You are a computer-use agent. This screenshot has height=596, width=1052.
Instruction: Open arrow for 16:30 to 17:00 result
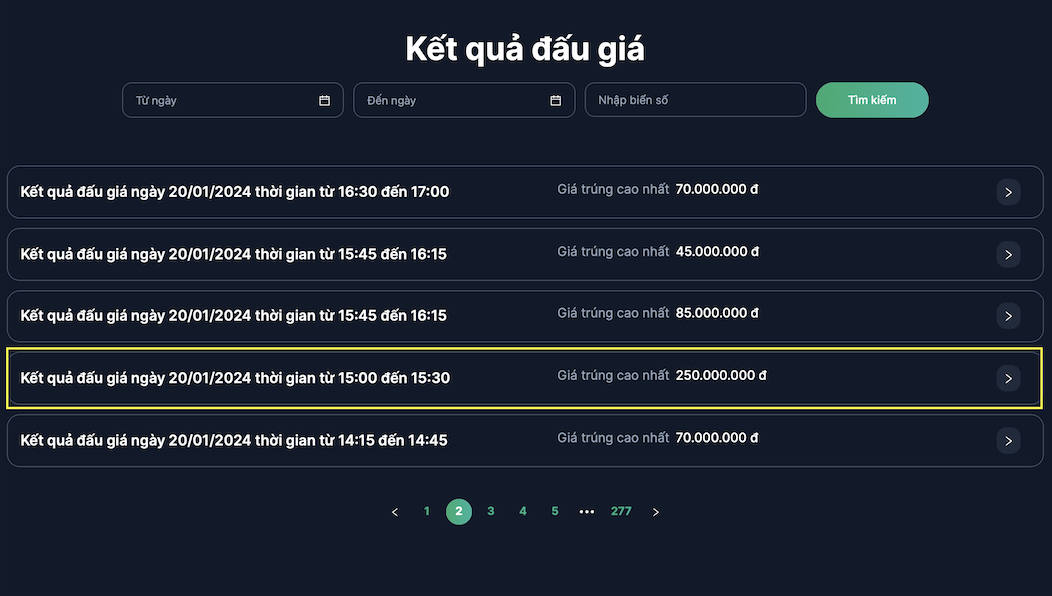pyautogui.click(x=1008, y=192)
